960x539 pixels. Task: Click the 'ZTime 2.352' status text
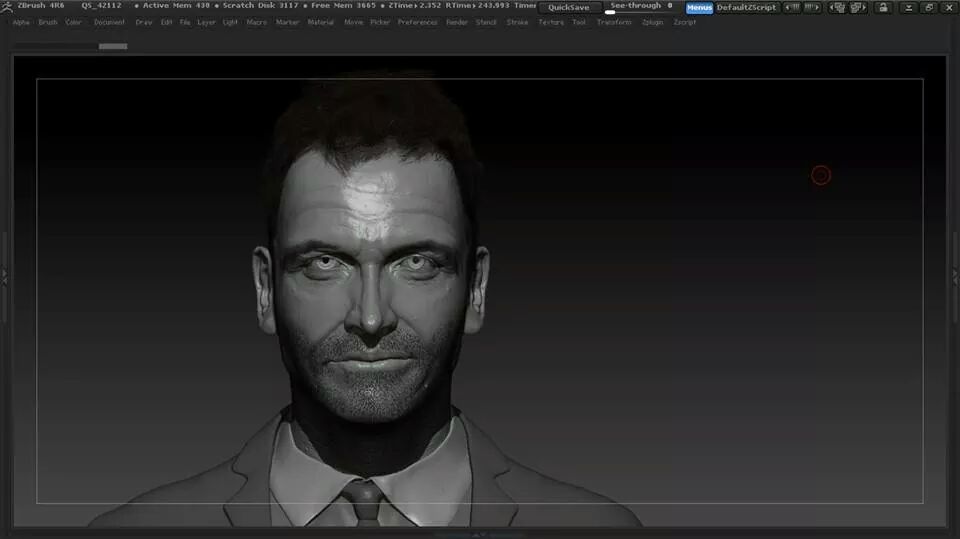point(414,6)
